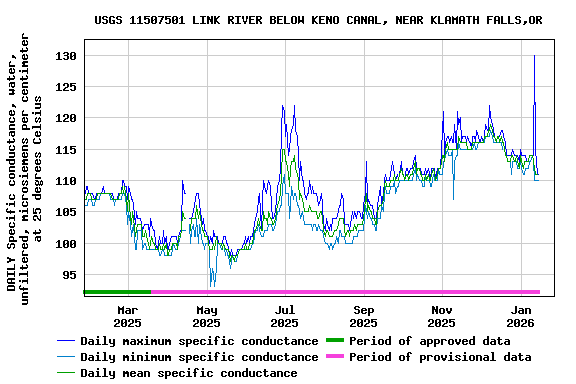Click the 'Jul 2025' x-axis label
The image size is (576, 384).
pos(285,316)
